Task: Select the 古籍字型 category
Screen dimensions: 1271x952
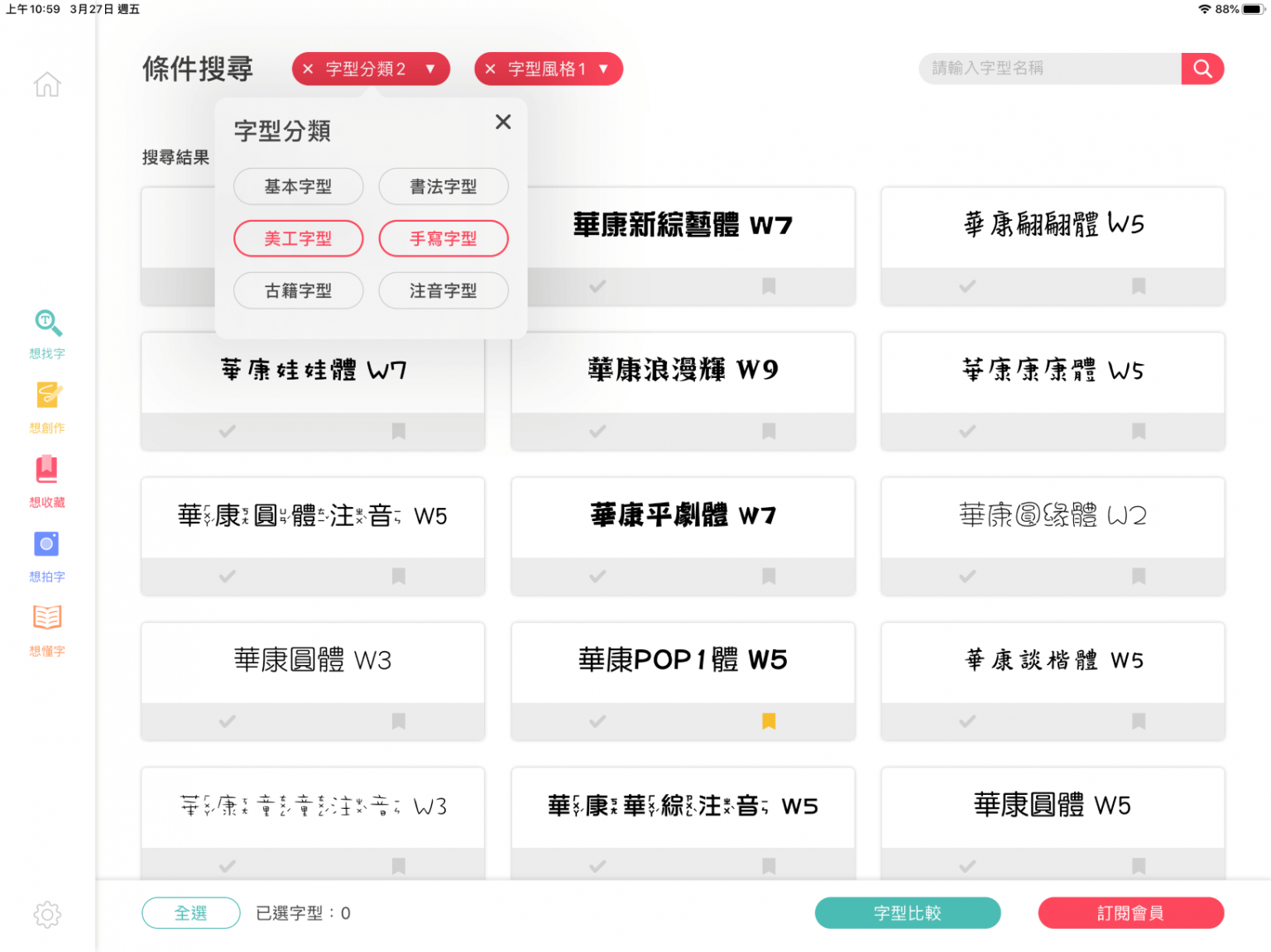Action: point(298,291)
